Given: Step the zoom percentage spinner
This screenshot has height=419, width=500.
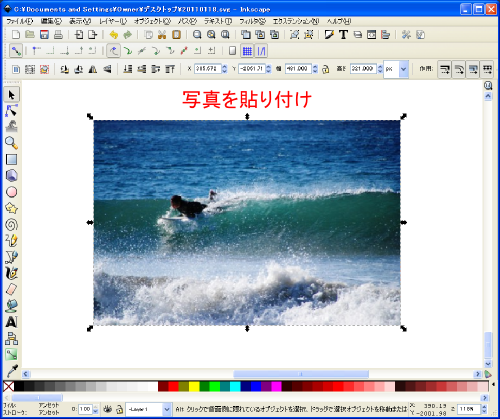Looking at the screenshot, I should (484, 409).
